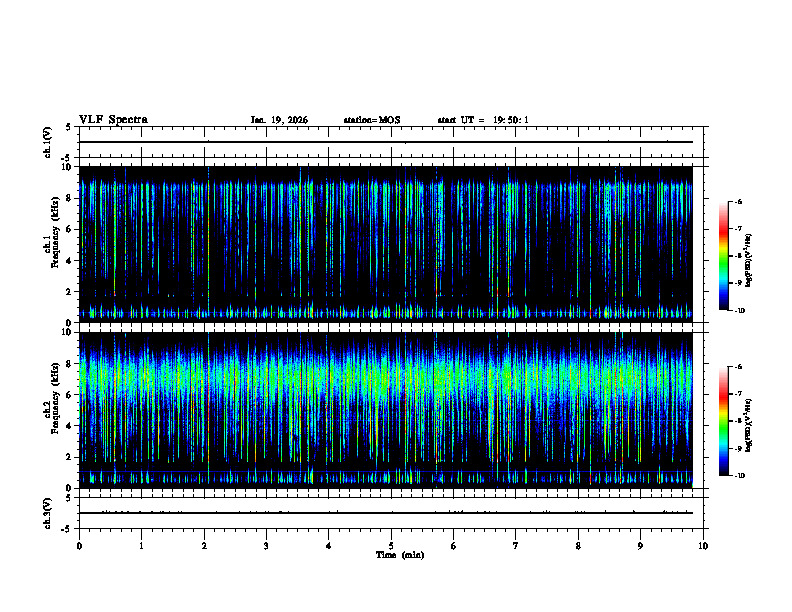Image resolution: width=792 pixels, height=612 pixels.
Task: Click the upper color scale bar beside ch.1
Action: coord(724,256)
